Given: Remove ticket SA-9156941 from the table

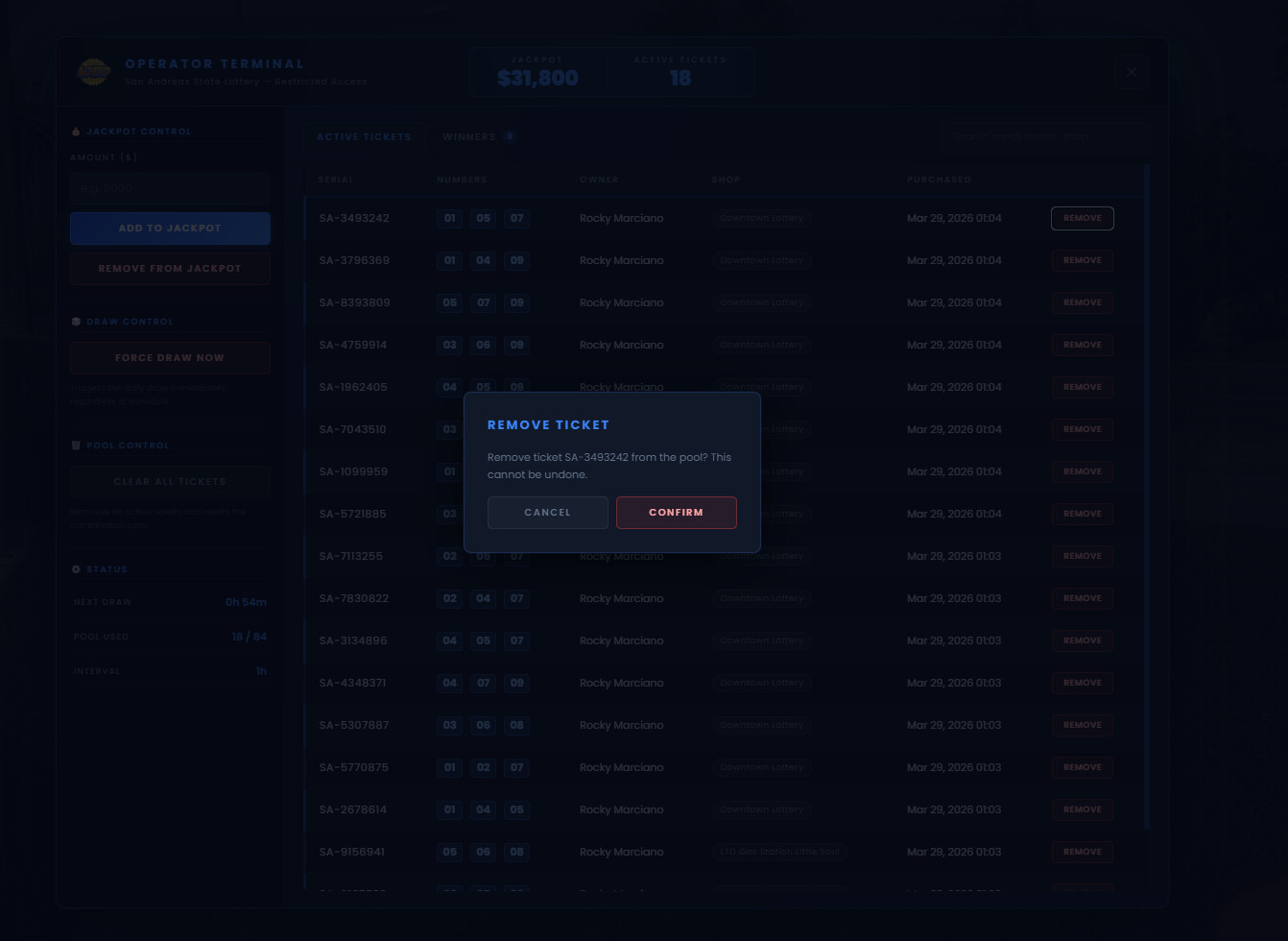Looking at the screenshot, I should click(x=1083, y=852).
